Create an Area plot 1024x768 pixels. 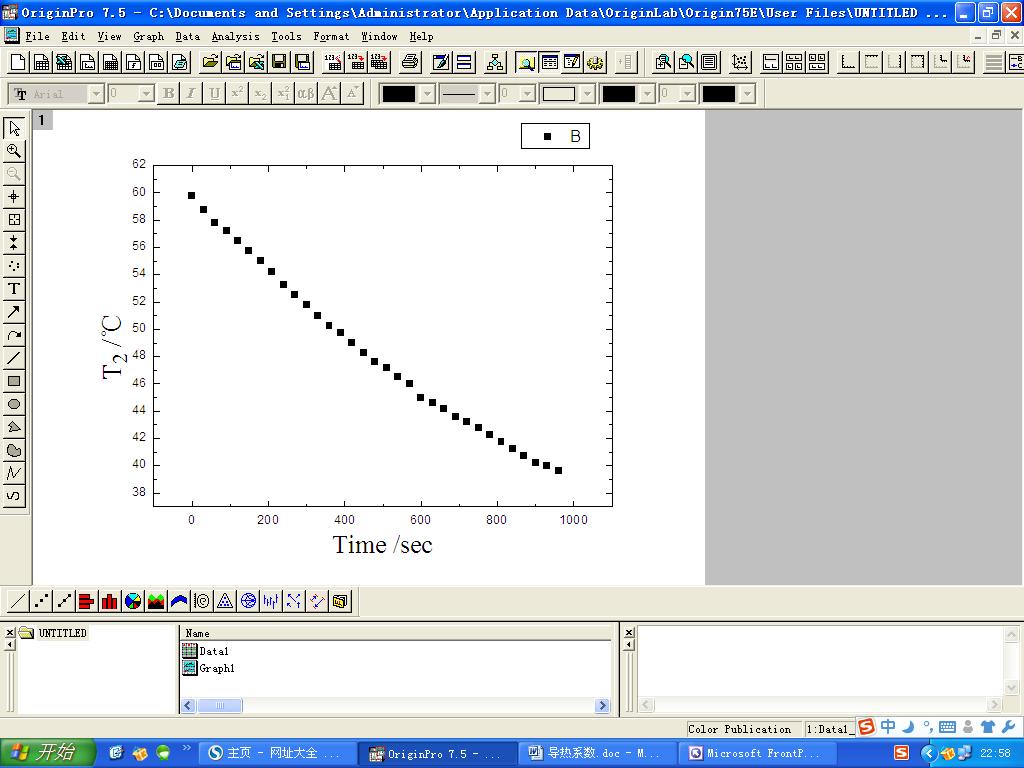(x=155, y=601)
